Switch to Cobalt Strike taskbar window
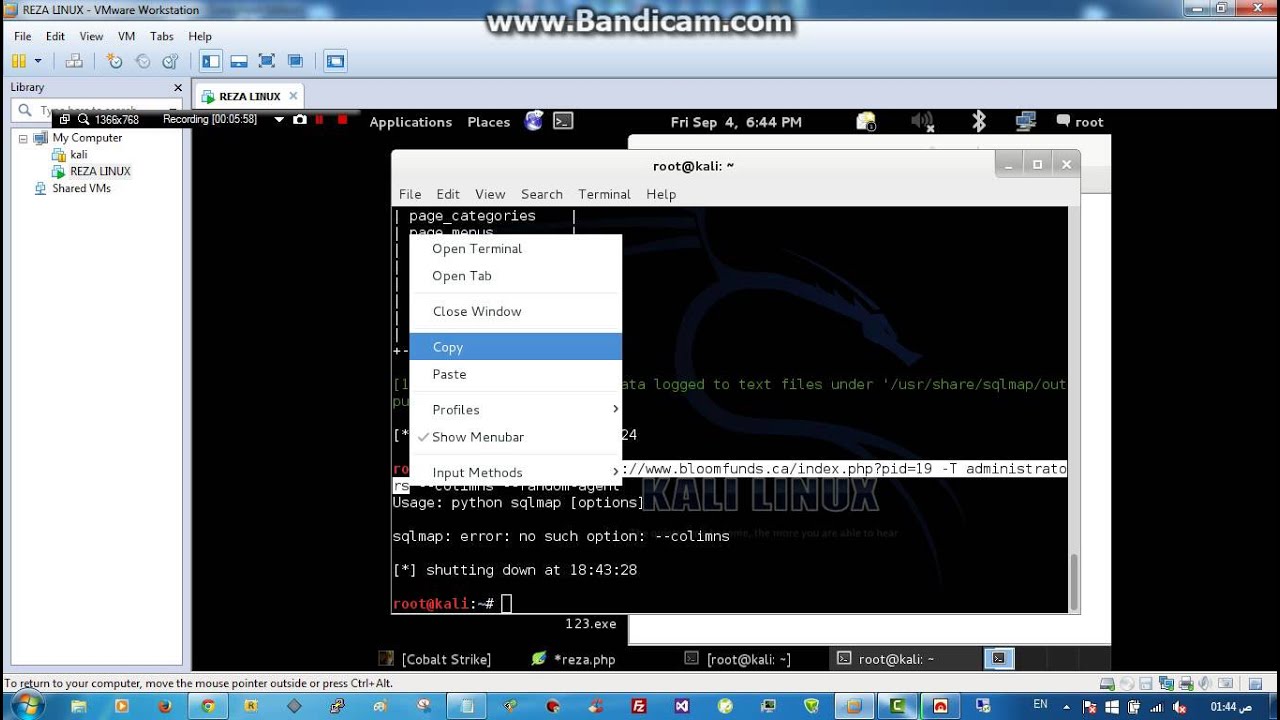 (x=435, y=659)
